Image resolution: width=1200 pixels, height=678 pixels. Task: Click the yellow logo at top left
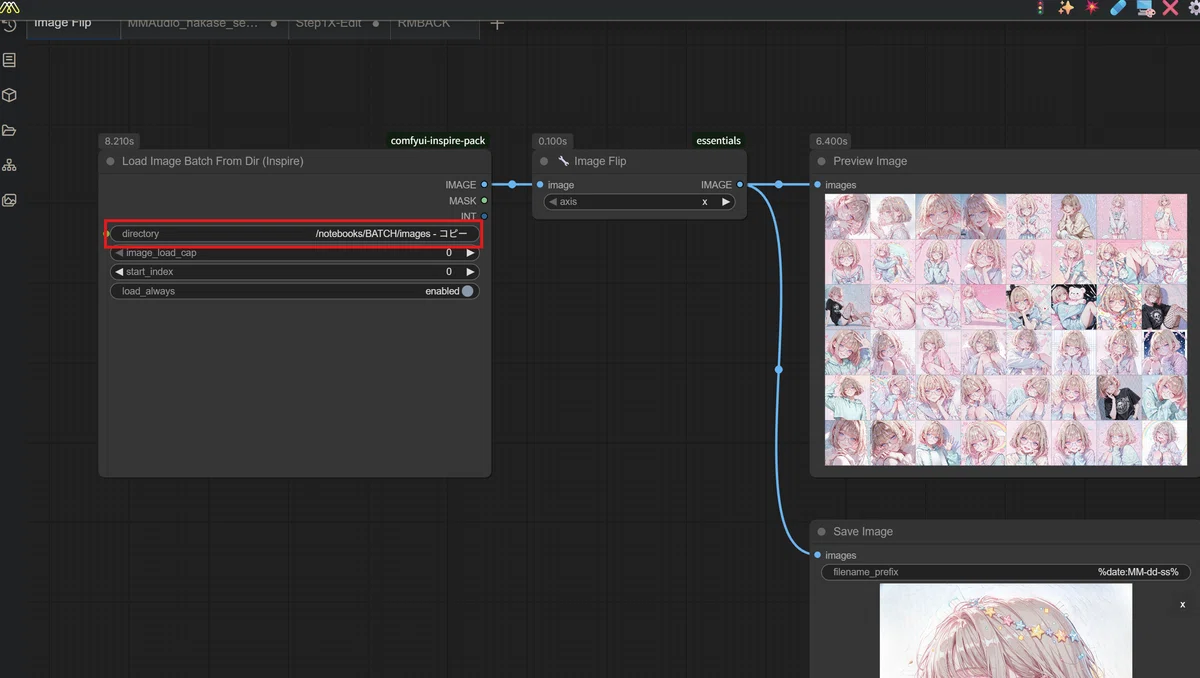click(10, 6)
